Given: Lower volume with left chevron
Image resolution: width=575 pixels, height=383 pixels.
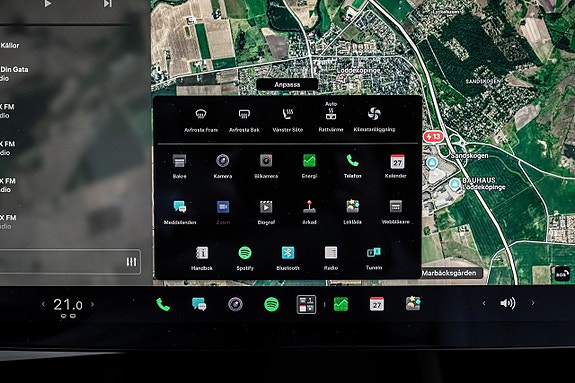Looking at the screenshot, I should [484, 303].
